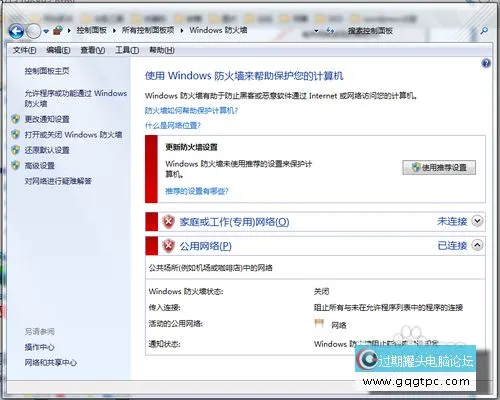Click the search magnifier icon
This screenshot has width=500, height=400.
tap(484, 31)
